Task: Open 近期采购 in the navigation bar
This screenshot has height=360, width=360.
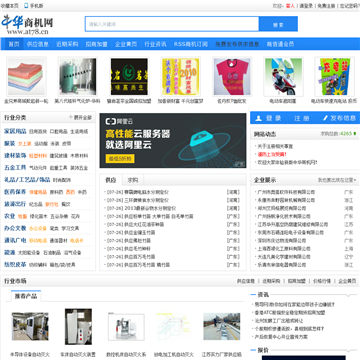Action: pos(67,44)
